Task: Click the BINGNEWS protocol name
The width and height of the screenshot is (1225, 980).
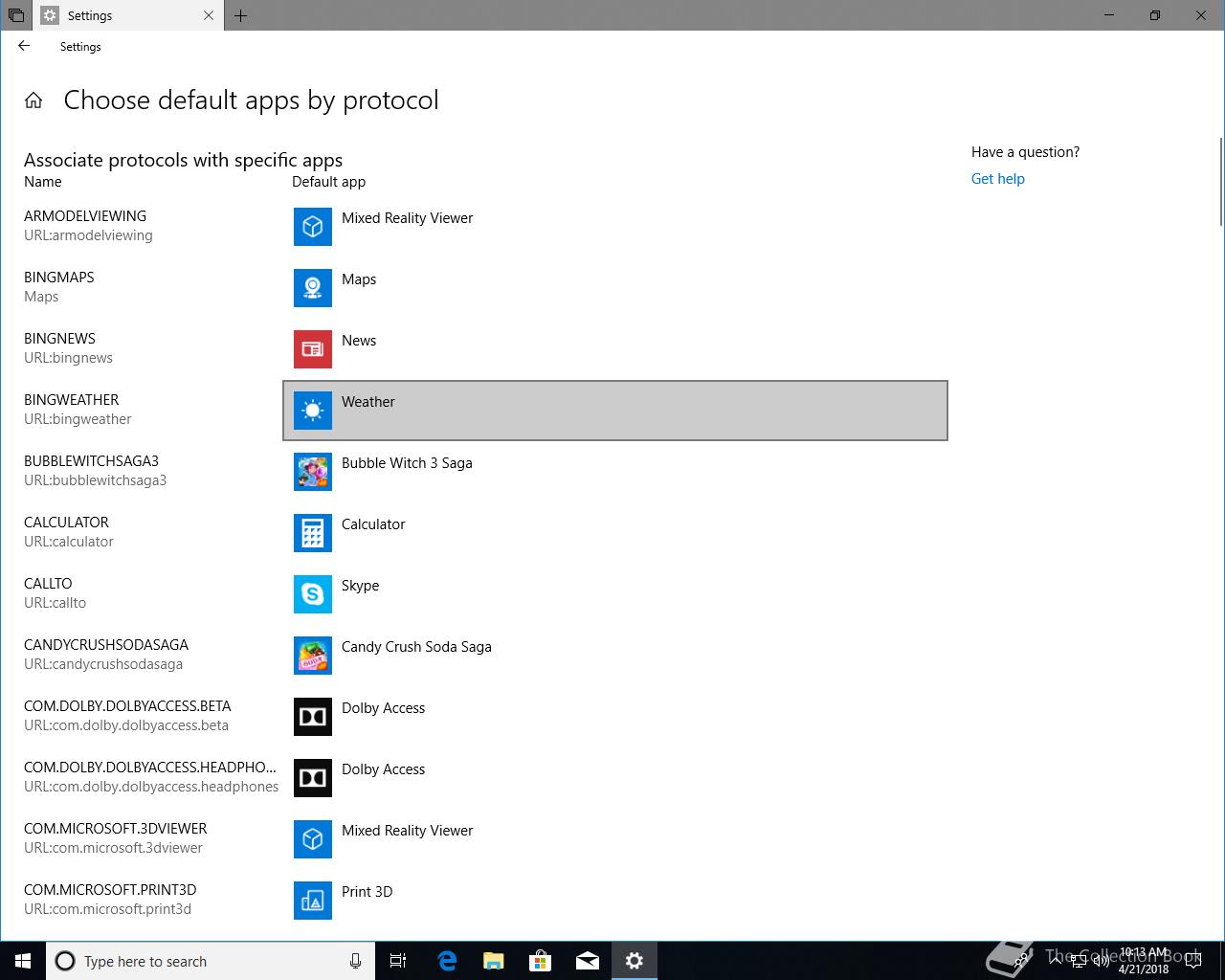Action: click(59, 339)
